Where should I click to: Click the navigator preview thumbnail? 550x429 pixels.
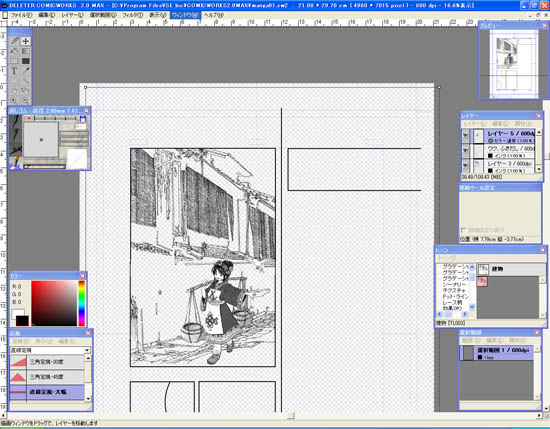[514, 64]
